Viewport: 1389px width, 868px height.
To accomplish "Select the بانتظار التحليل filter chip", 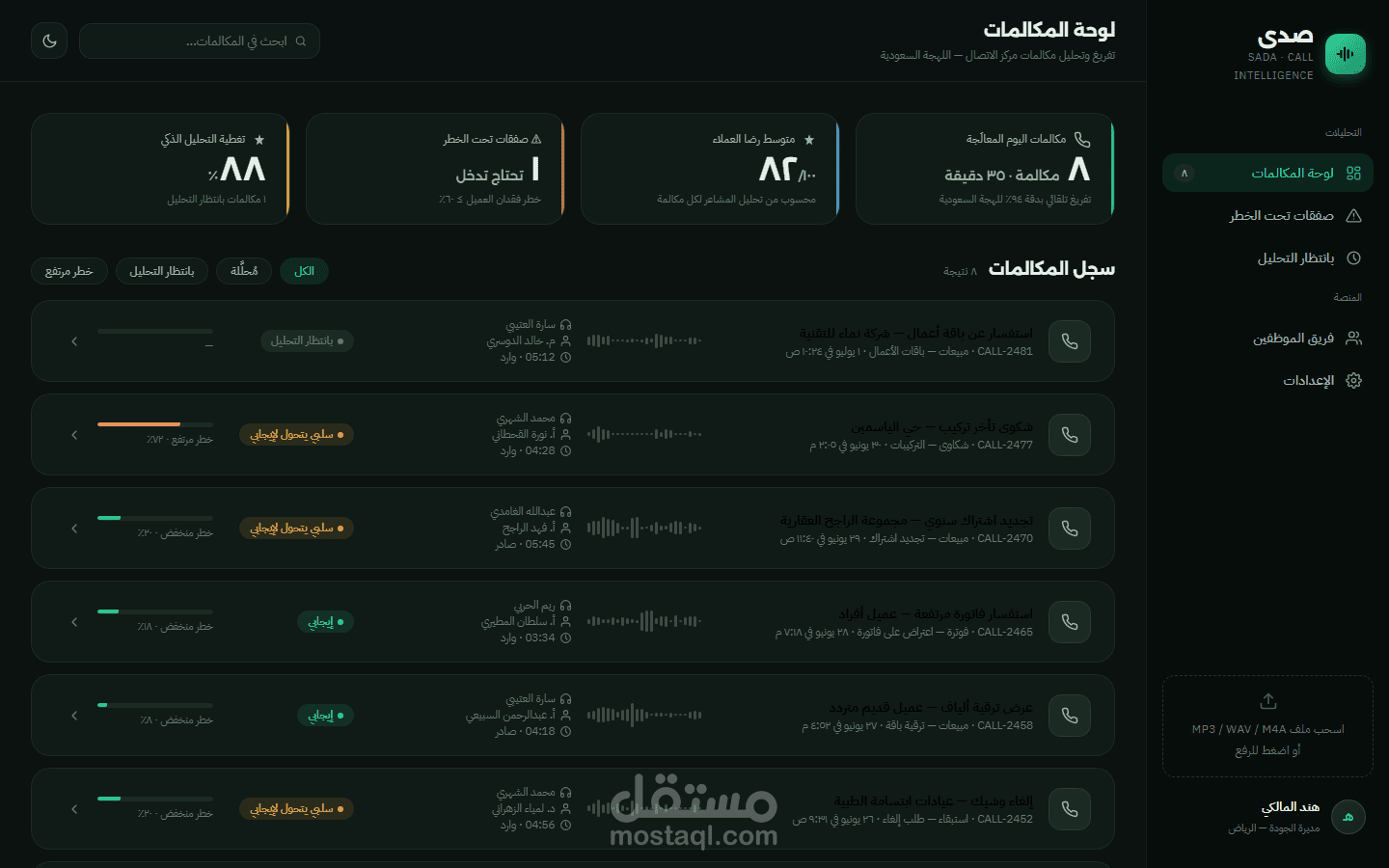I will pos(162,271).
